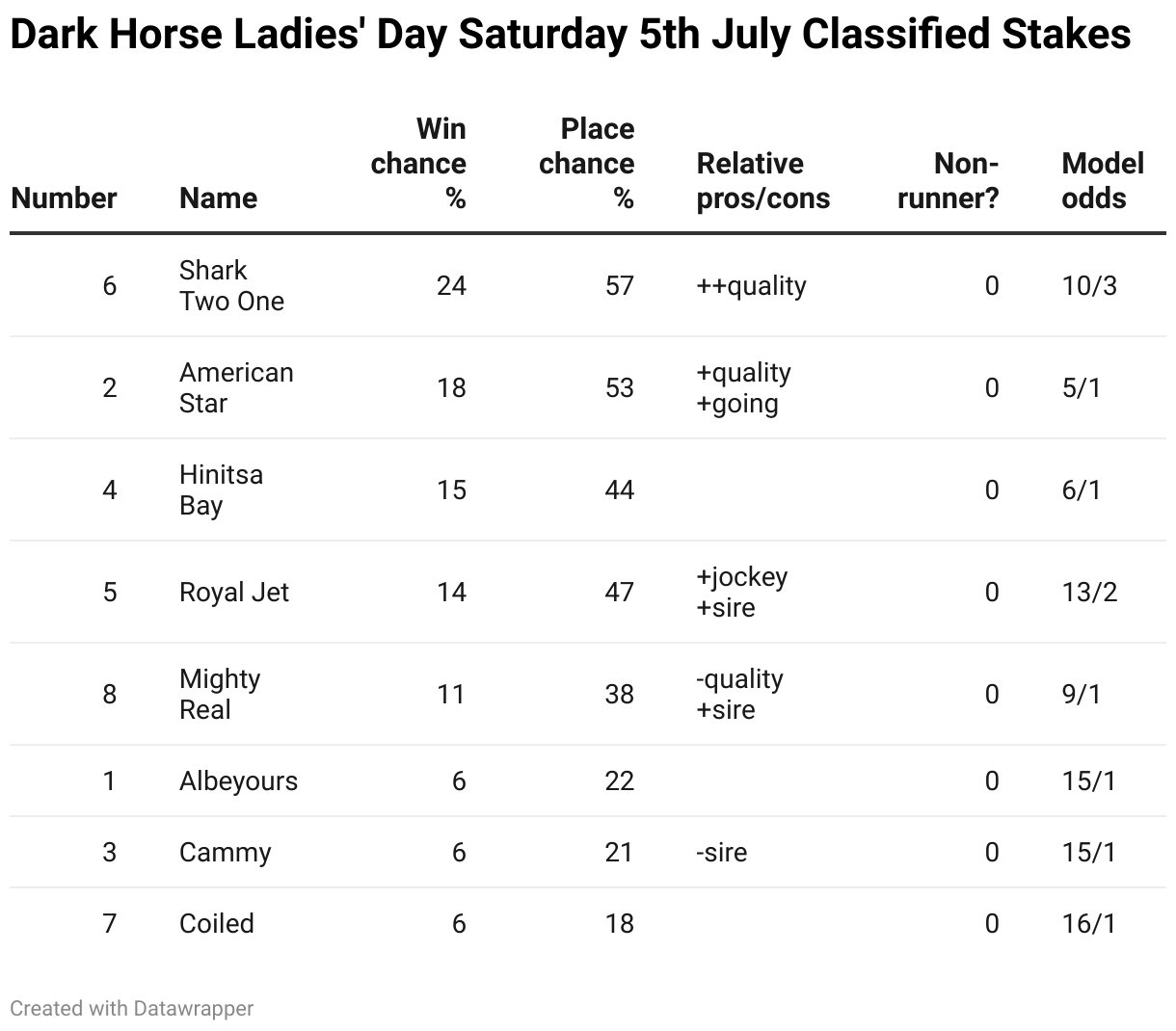Select the Cammy row name
This screenshot has height=1031, width=1176.
(226, 852)
